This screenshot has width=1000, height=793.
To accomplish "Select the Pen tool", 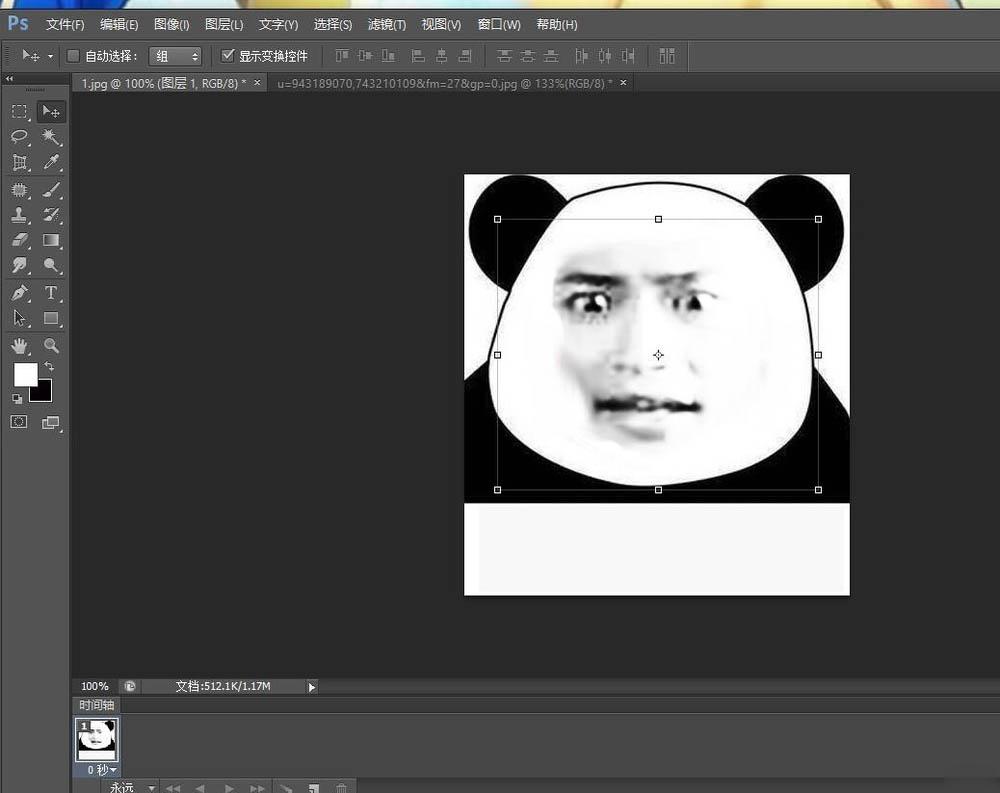I will tap(19, 293).
